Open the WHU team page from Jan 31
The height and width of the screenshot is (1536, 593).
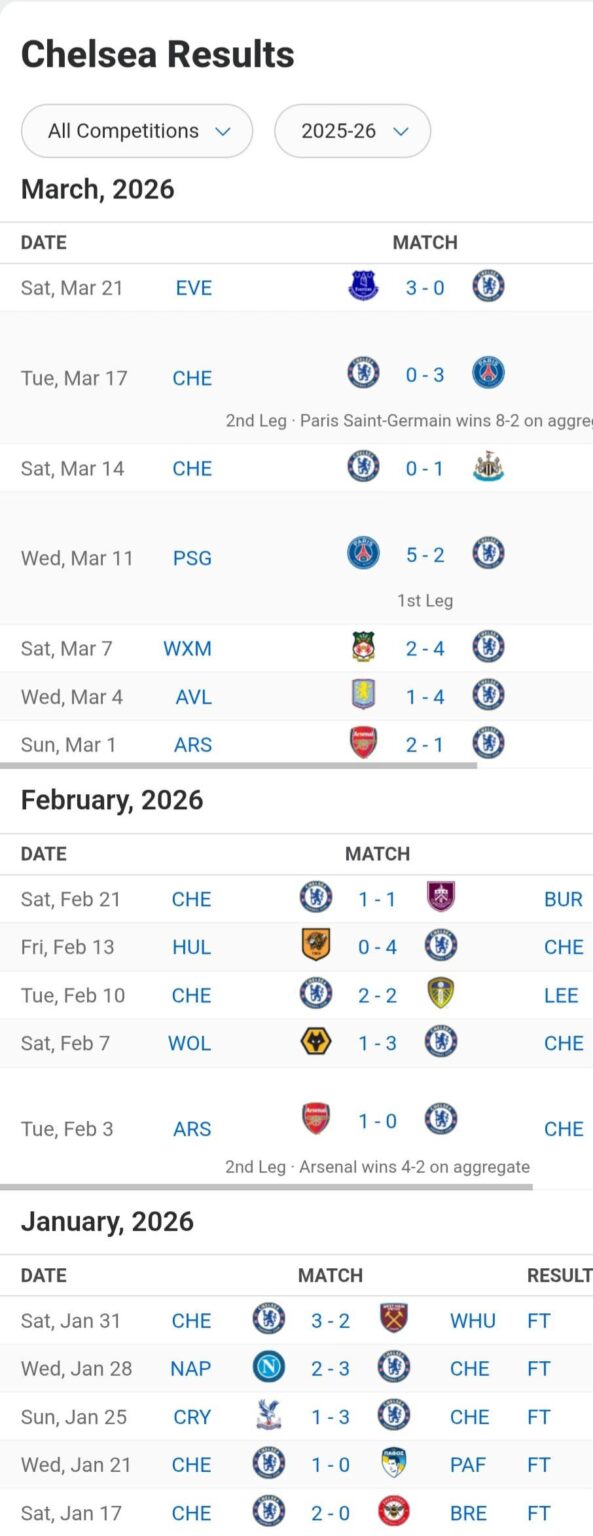coord(472,1320)
